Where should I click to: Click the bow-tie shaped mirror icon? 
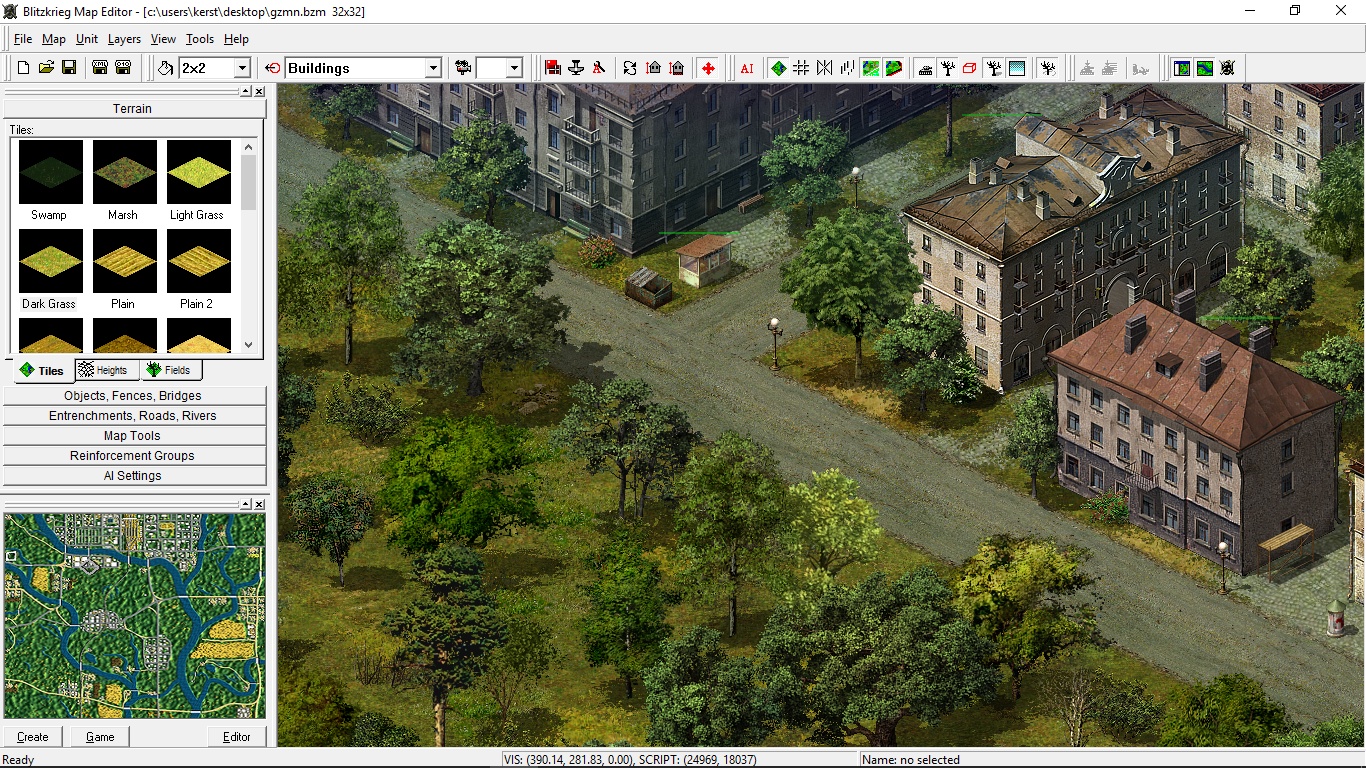(824, 68)
